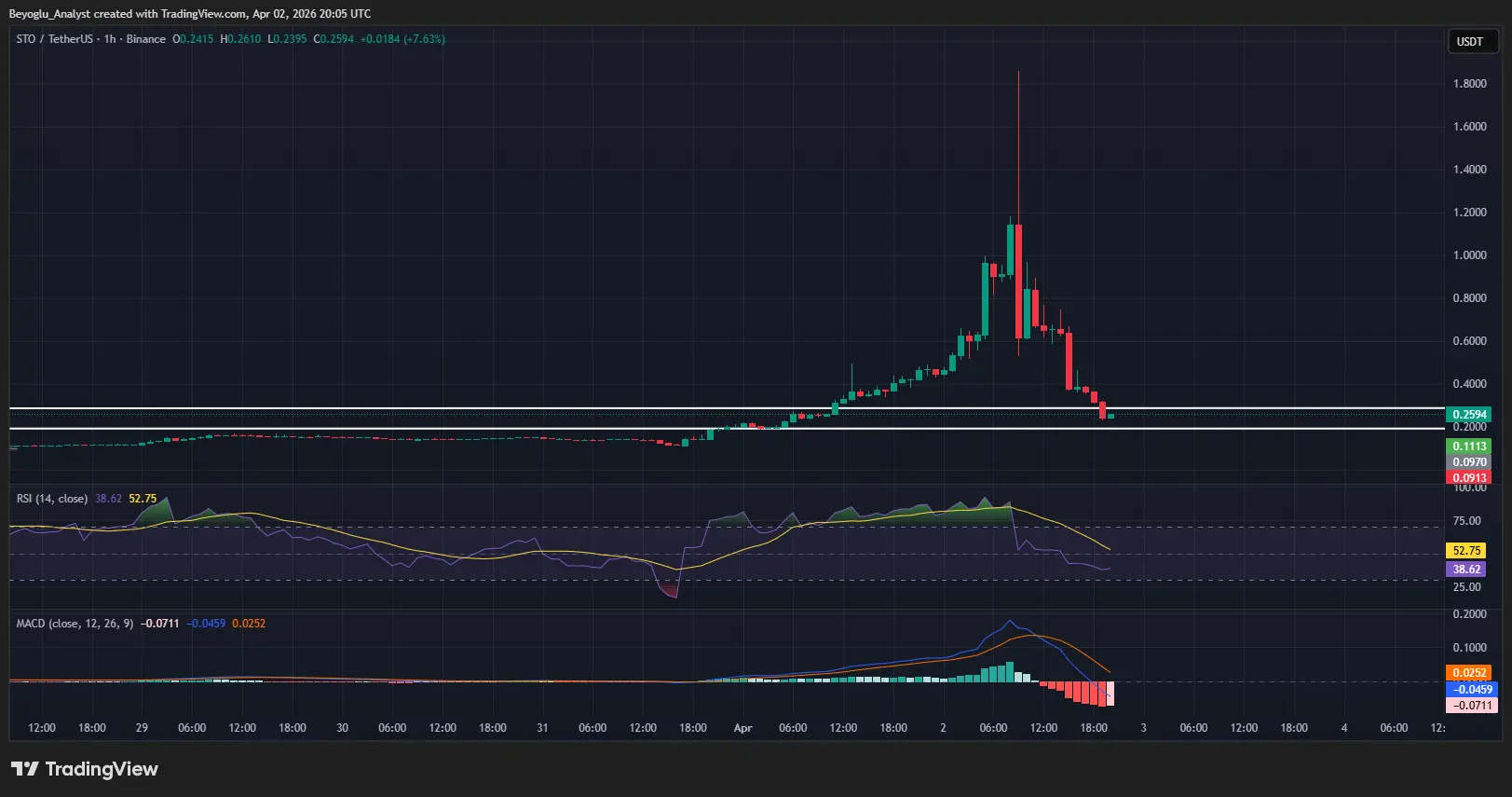The height and width of the screenshot is (797, 1512).
Task: Click the yellow 52.75 tag on the RSI scale
Action: 1466,551
